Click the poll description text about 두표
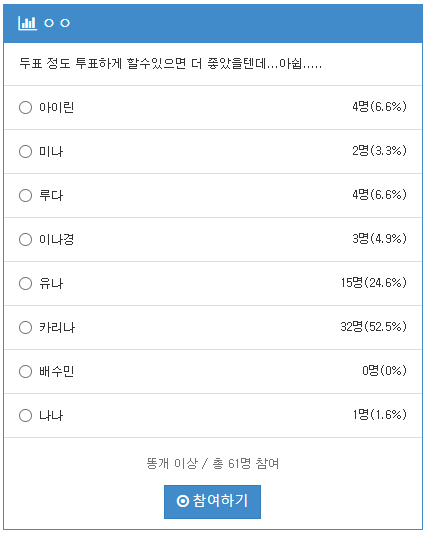Image resolution: width=429 pixels, height=536 pixels. click(x=171, y=64)
